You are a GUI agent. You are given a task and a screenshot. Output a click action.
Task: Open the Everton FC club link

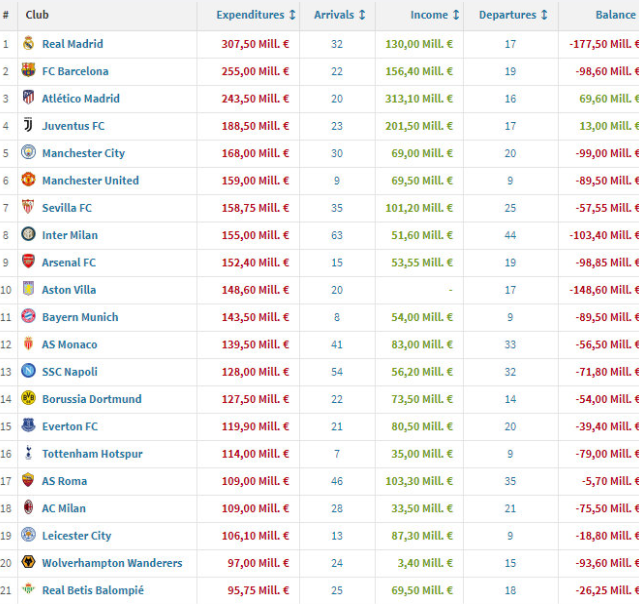pos(70,426)
